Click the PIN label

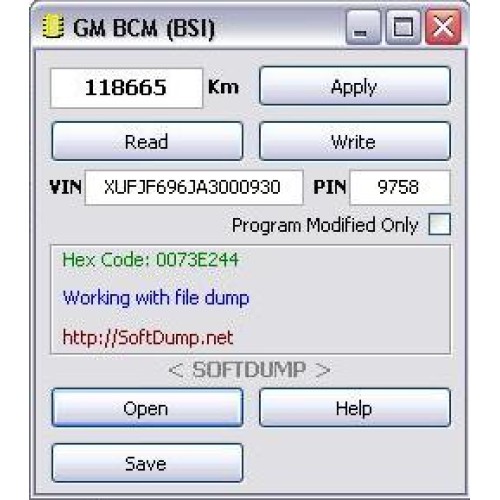pos(330,187)
